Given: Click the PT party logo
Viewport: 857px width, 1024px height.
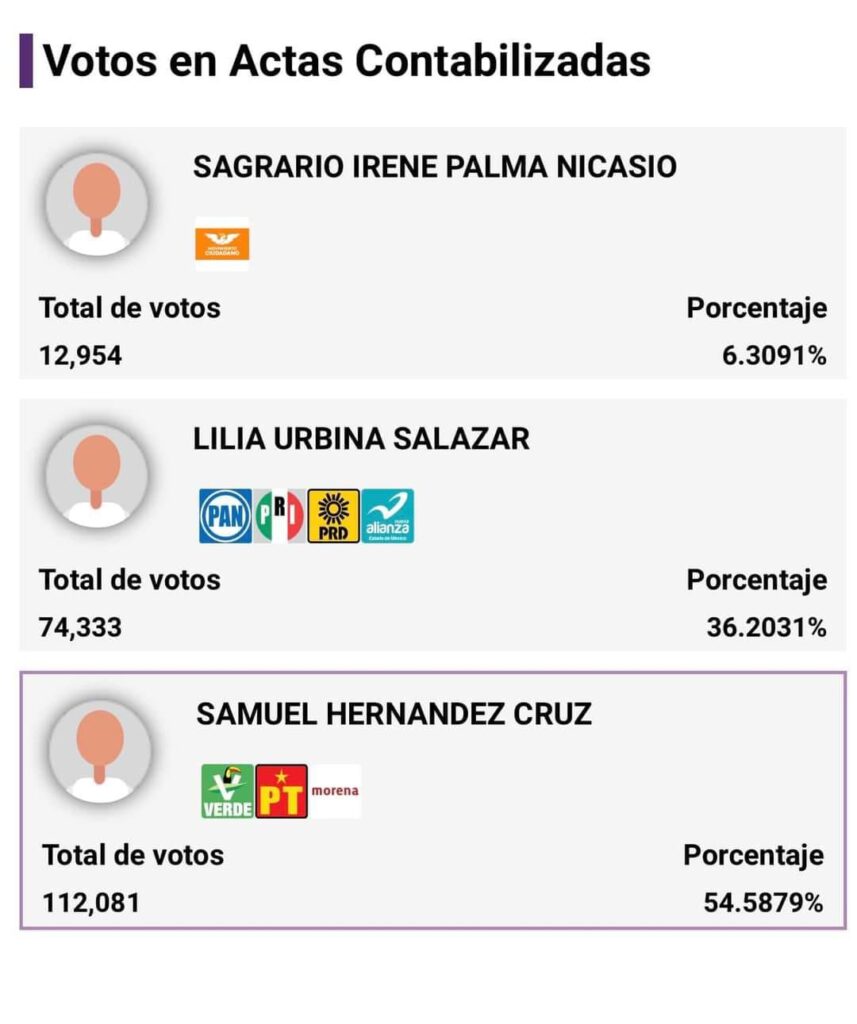Looking at the screenshot, I should pos(281,791).
